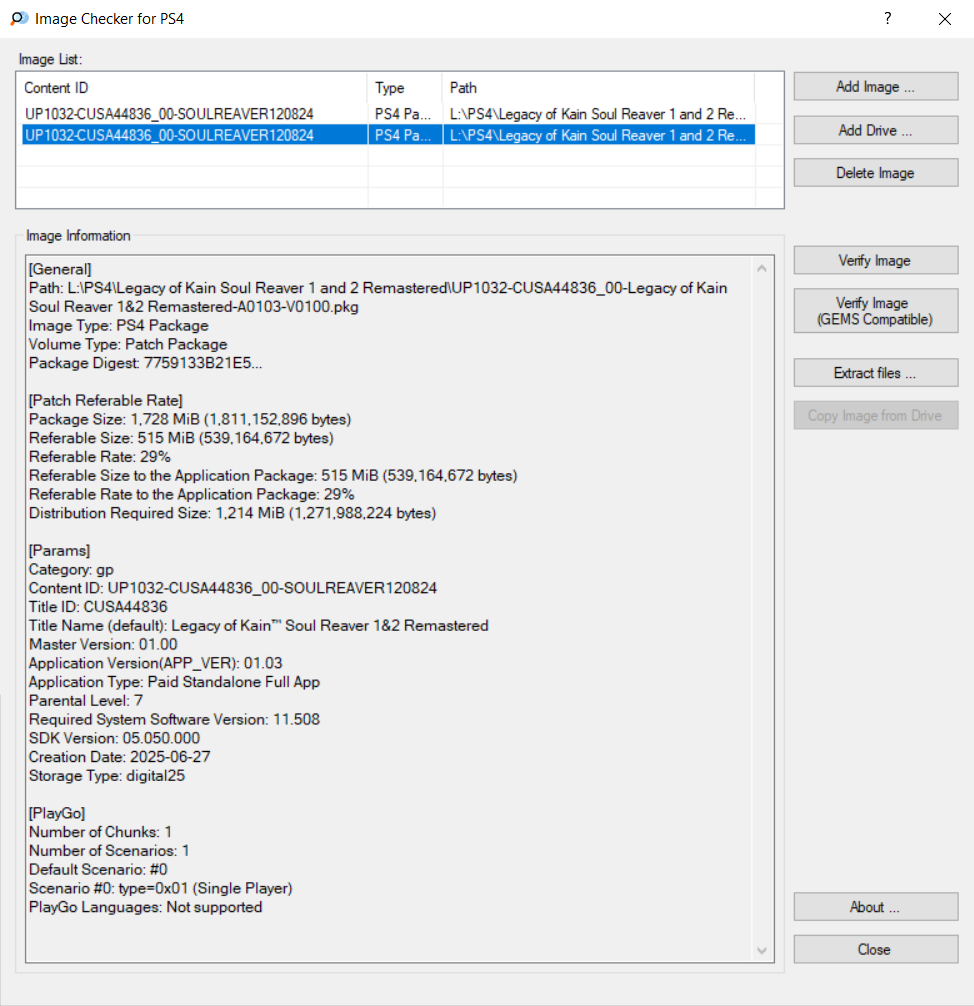Click the scroll up arrow in Image Information
Screen dimensions: 974x1006
coord(762,269)
